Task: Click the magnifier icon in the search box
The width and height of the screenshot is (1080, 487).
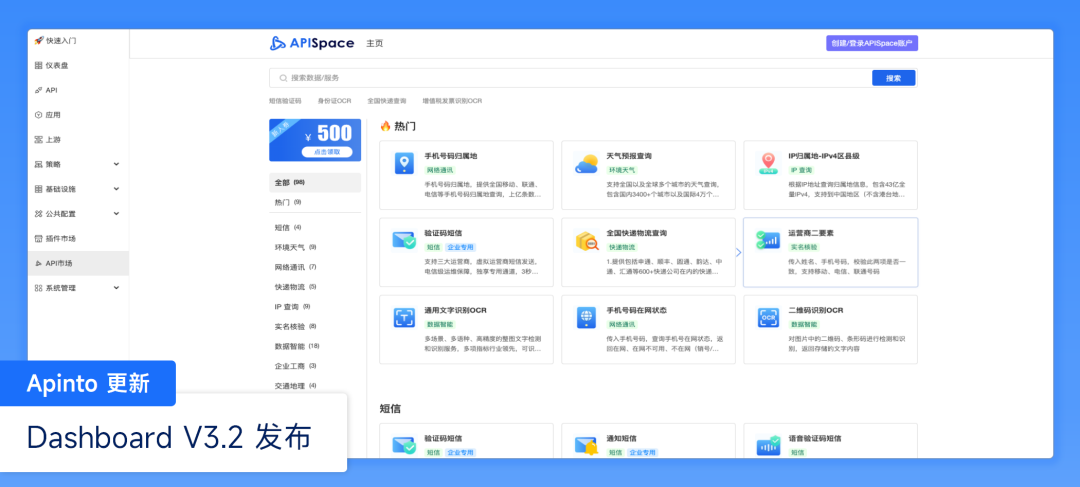Action: coord(282,79)
